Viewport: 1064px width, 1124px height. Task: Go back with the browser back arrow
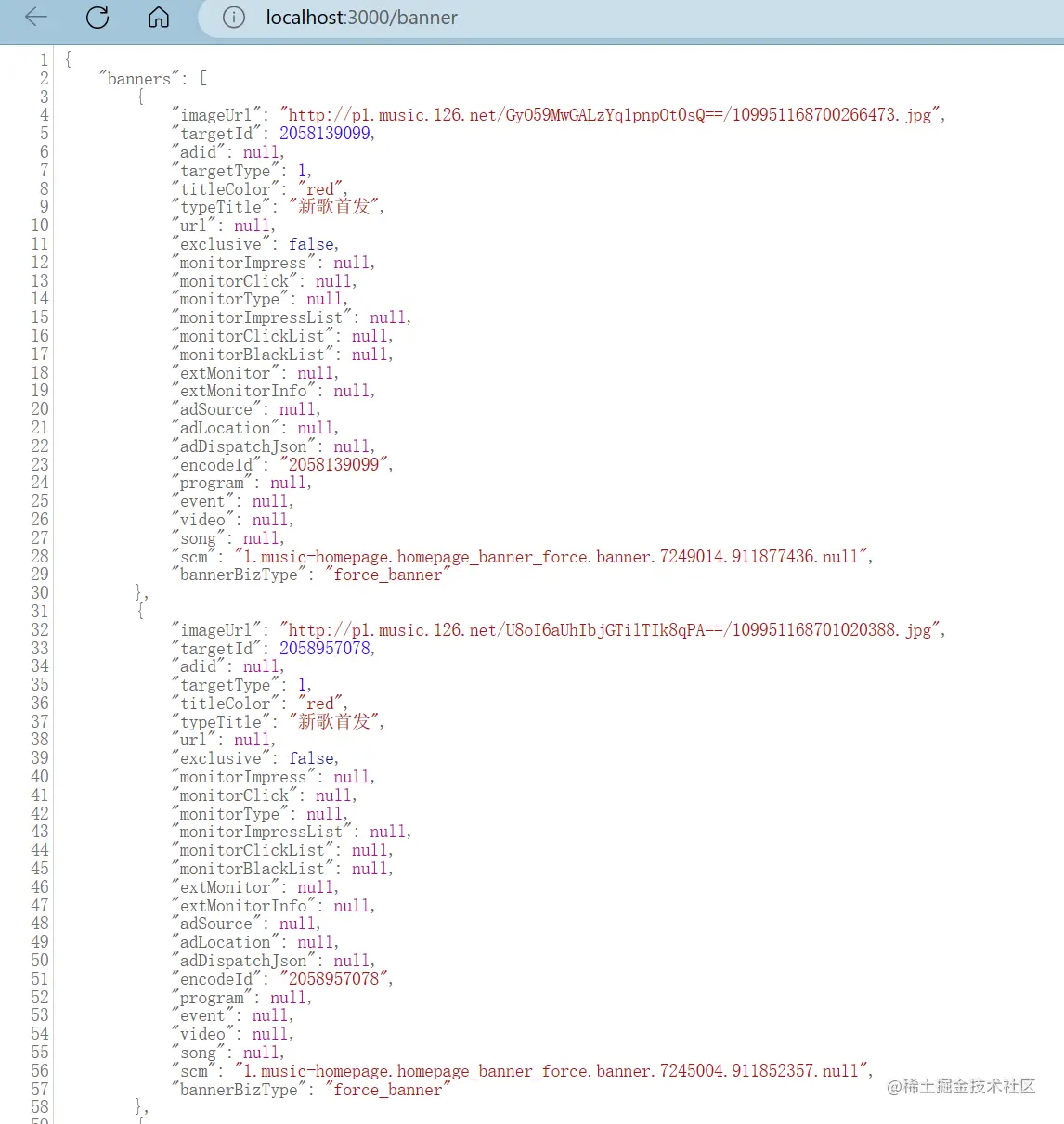(x=36, y=17)
